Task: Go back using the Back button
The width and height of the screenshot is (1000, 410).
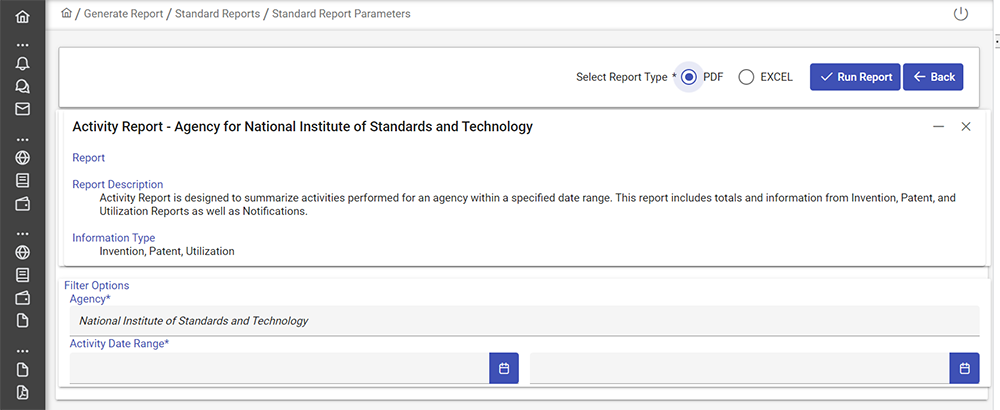Action: click(x=933, y=77)
